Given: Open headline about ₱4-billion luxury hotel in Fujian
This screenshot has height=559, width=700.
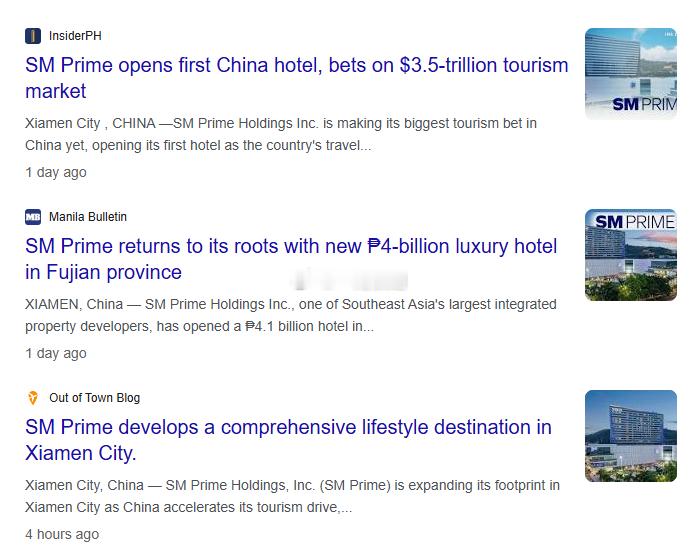Looking at the screenshot, I should [291, 259].
